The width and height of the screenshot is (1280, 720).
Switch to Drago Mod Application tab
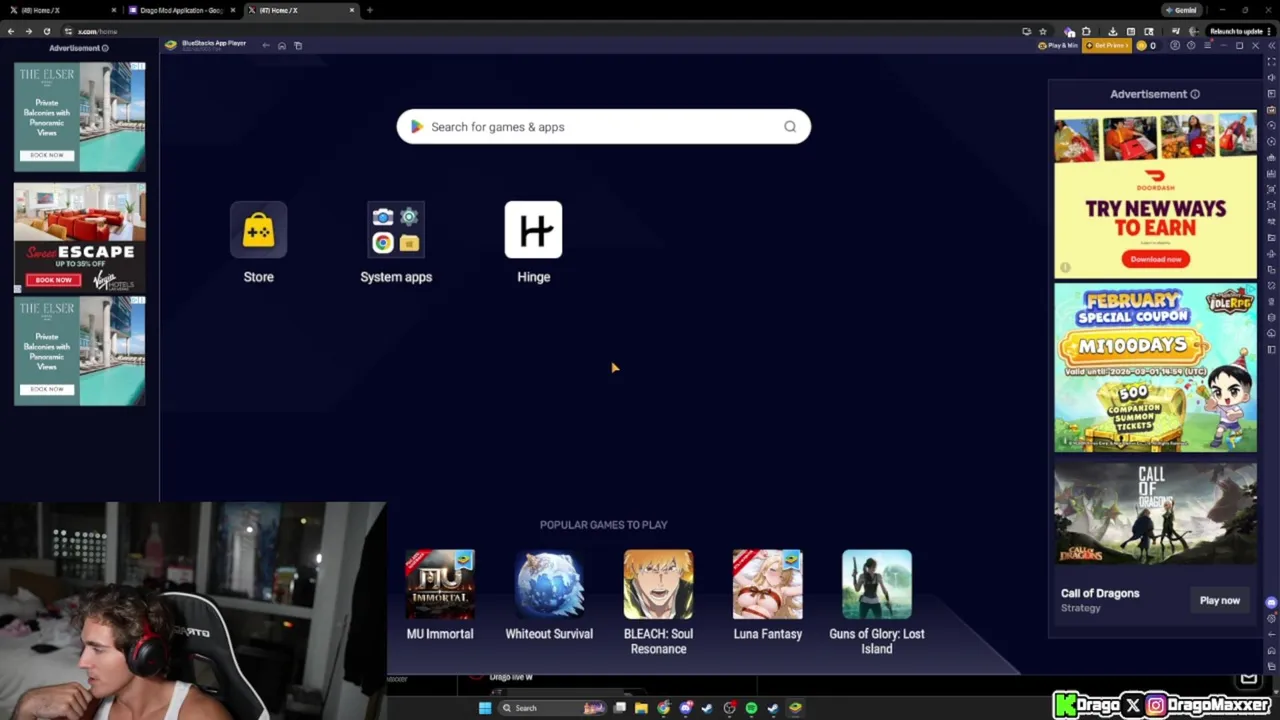[x=181, y=10]
